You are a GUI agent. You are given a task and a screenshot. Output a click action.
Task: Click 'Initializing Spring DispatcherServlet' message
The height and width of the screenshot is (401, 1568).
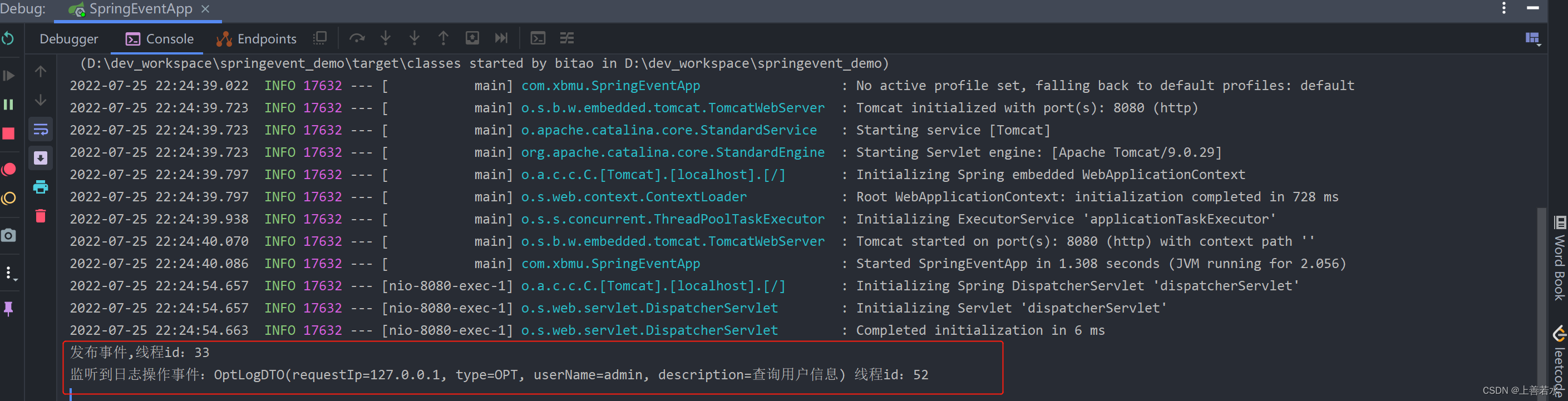pyautogui.click(x=1077, y=286)
